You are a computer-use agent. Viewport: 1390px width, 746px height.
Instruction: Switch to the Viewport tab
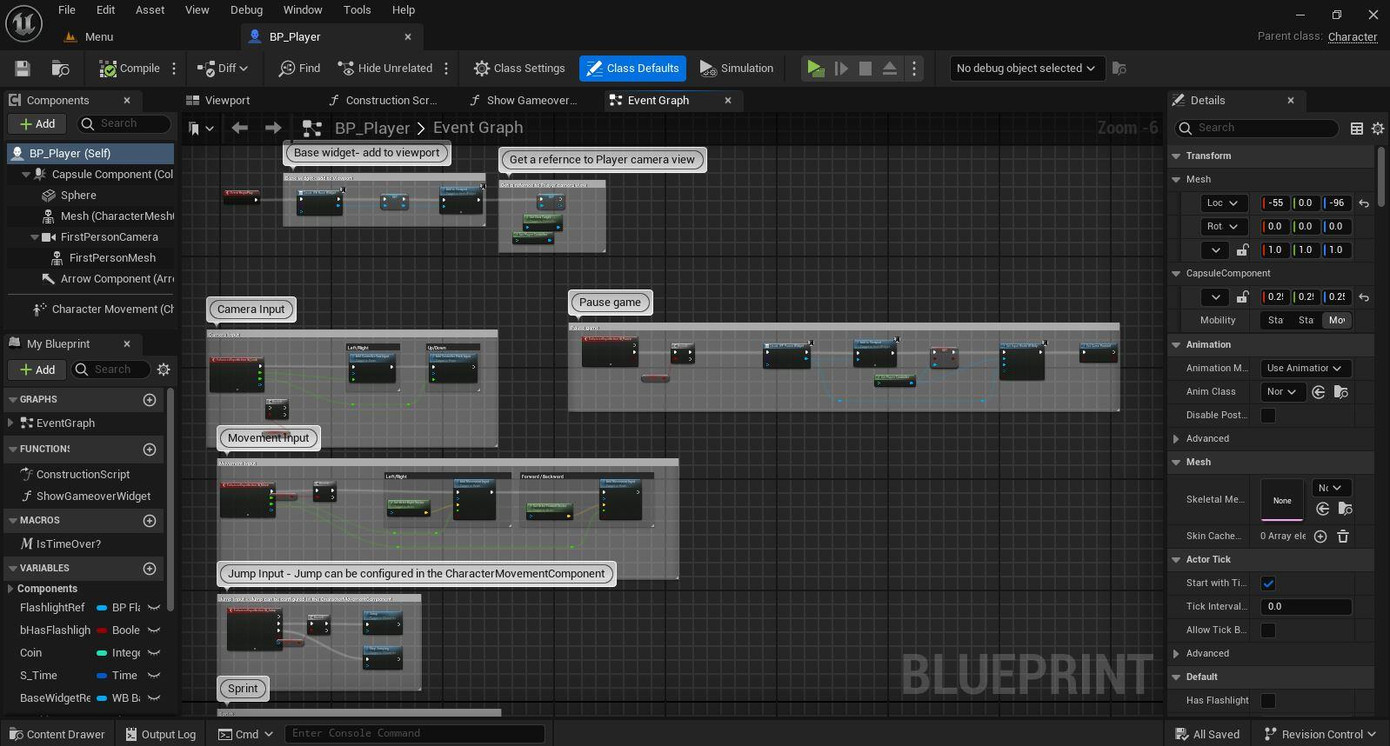227,100
